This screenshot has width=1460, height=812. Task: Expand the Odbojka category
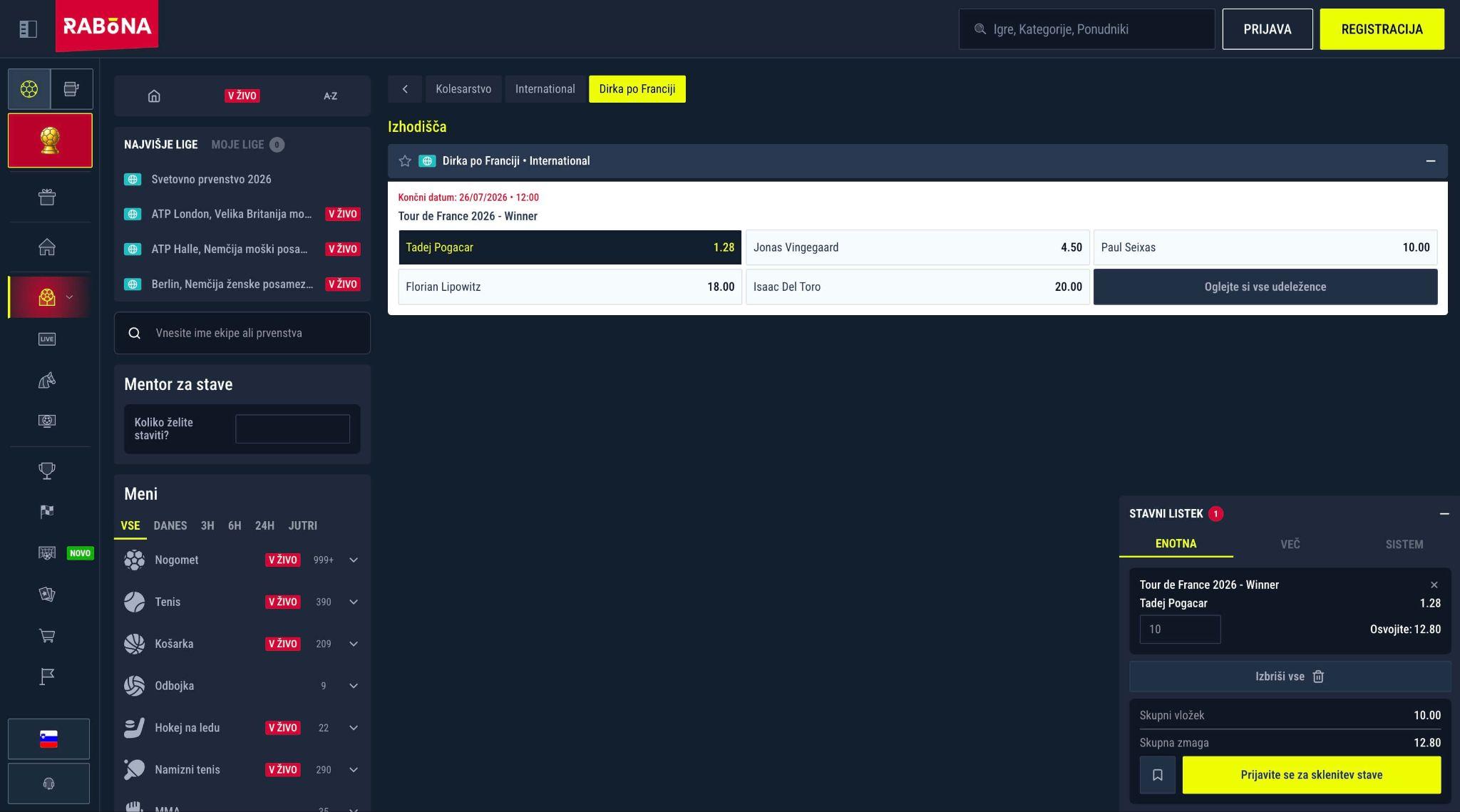[354, 686]
